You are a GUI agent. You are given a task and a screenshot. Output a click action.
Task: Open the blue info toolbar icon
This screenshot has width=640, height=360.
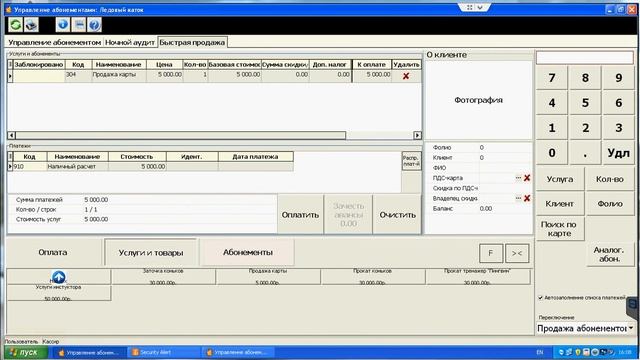tap(62, 25)
